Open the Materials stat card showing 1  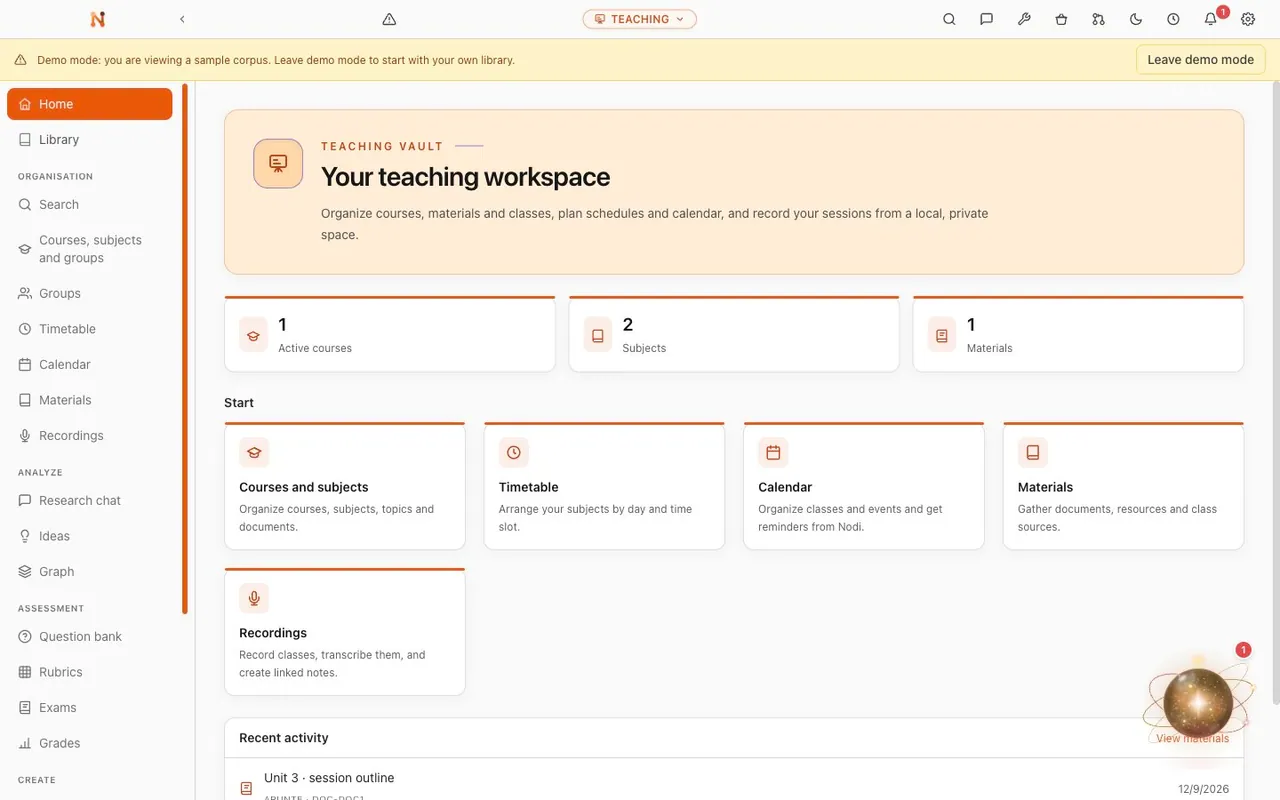click(x=1078, y=334)
